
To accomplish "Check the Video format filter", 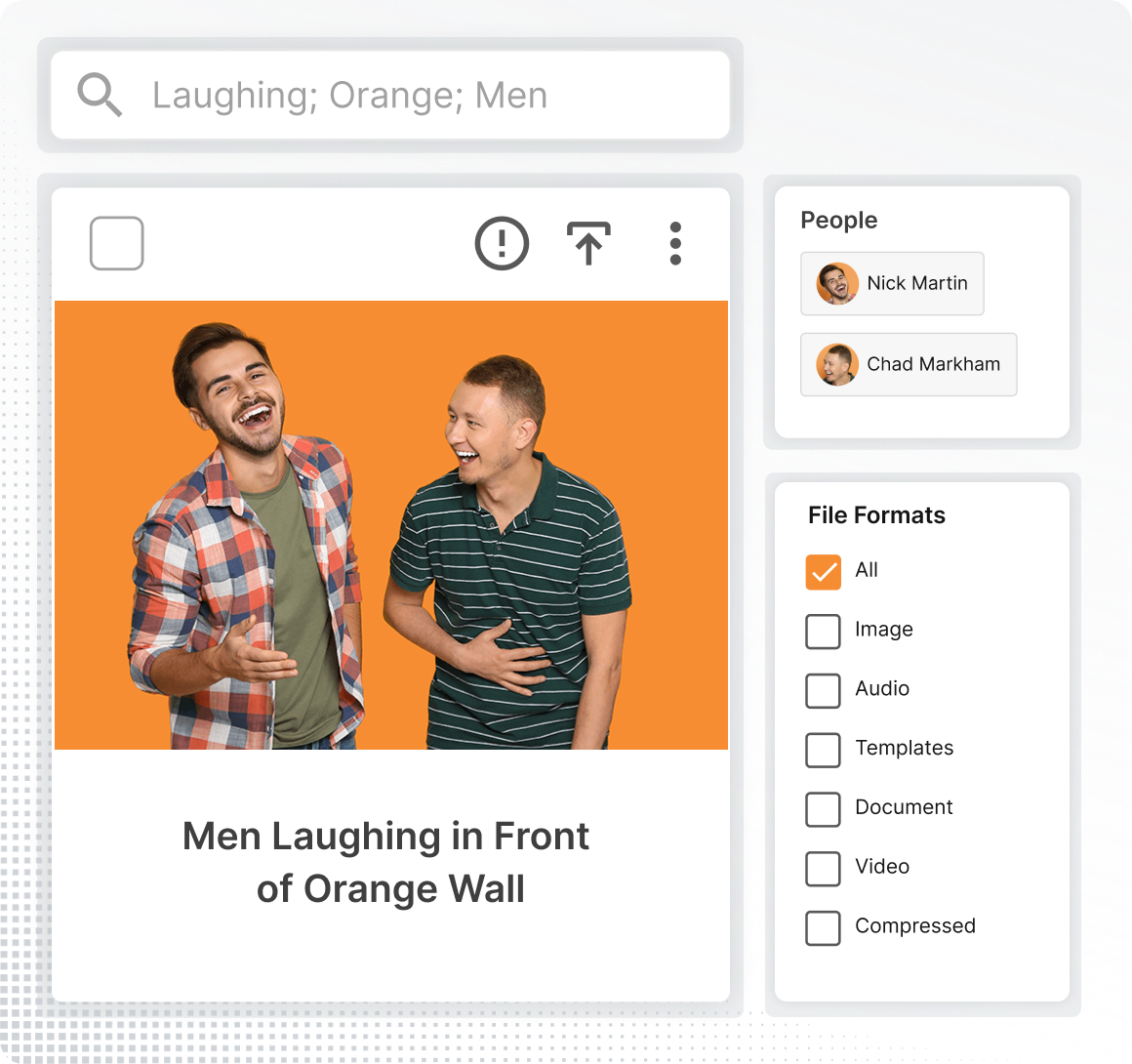I will (x=823, y=869).
